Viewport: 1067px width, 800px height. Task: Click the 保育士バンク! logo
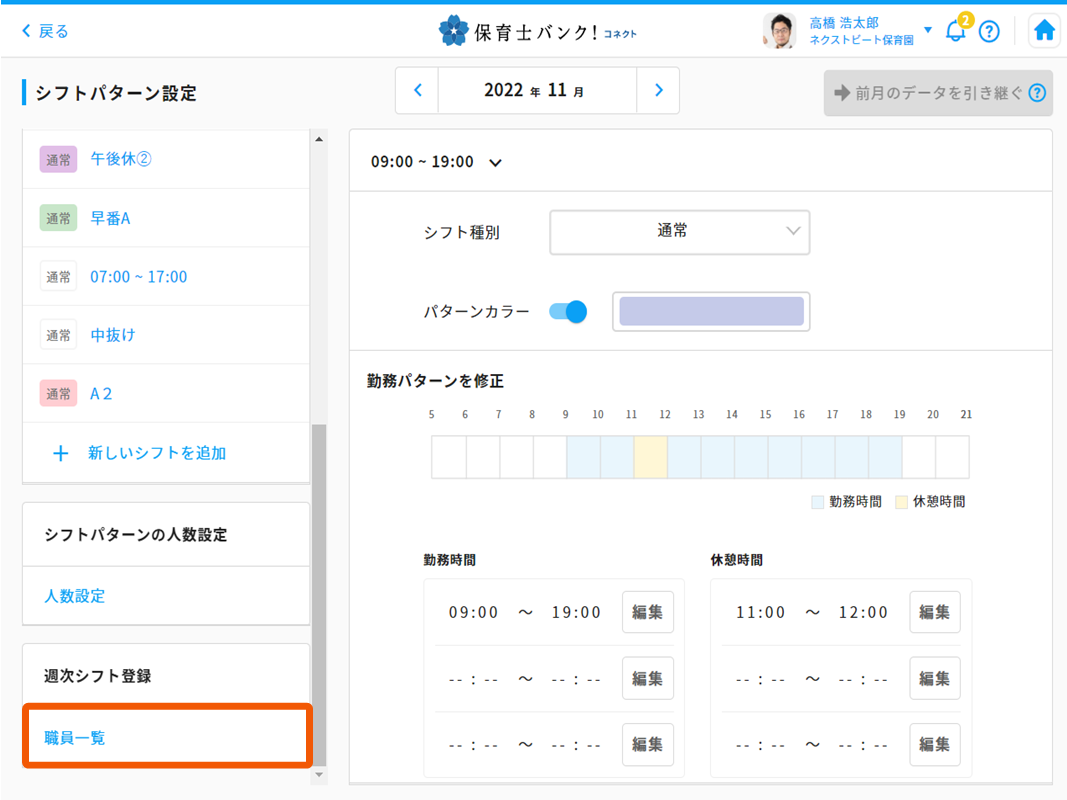tap(537, 31)
